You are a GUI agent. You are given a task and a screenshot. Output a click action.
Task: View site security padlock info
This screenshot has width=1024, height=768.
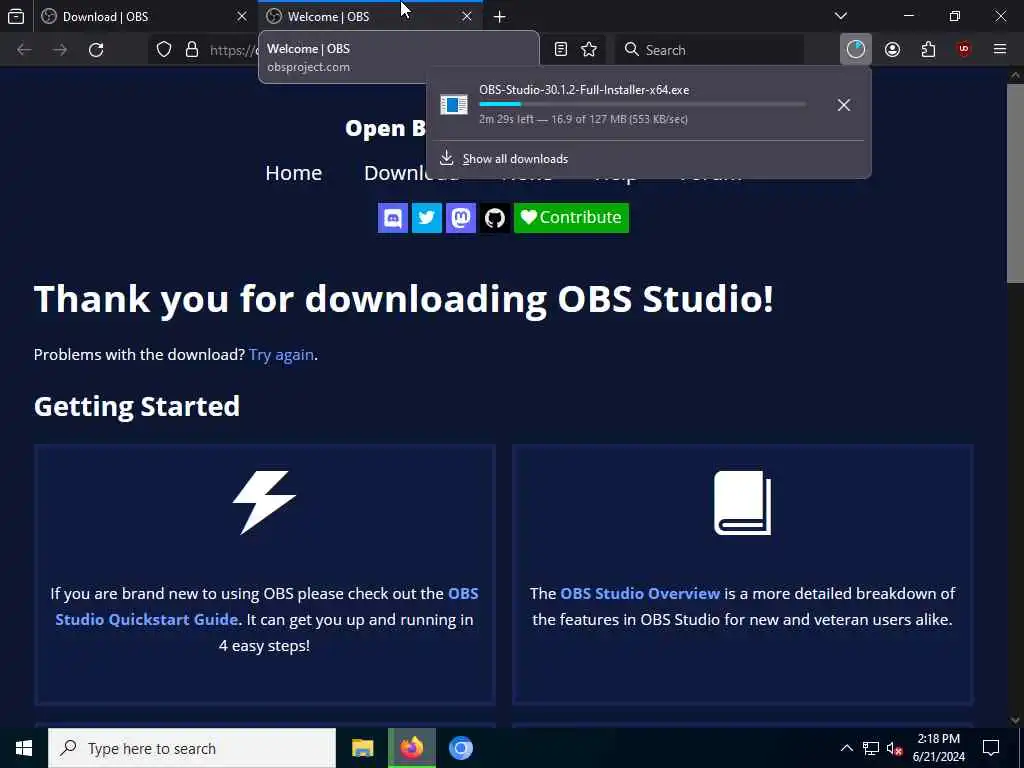coord(191,50)
